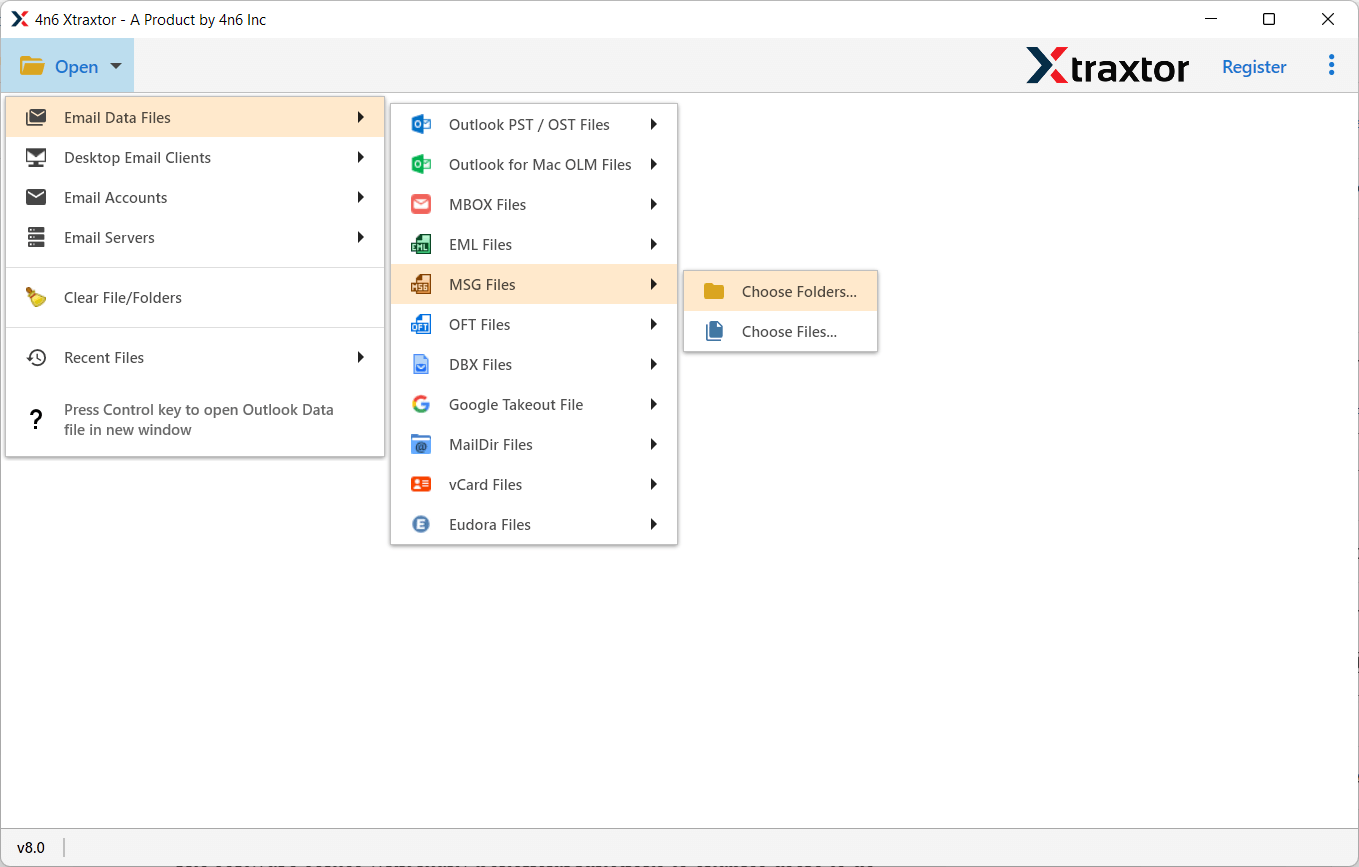Viewport: 1359px width, 867px height.
Task: Click the Eudora Files E icon
Action: pyautogui.click(x=421, y=524)
